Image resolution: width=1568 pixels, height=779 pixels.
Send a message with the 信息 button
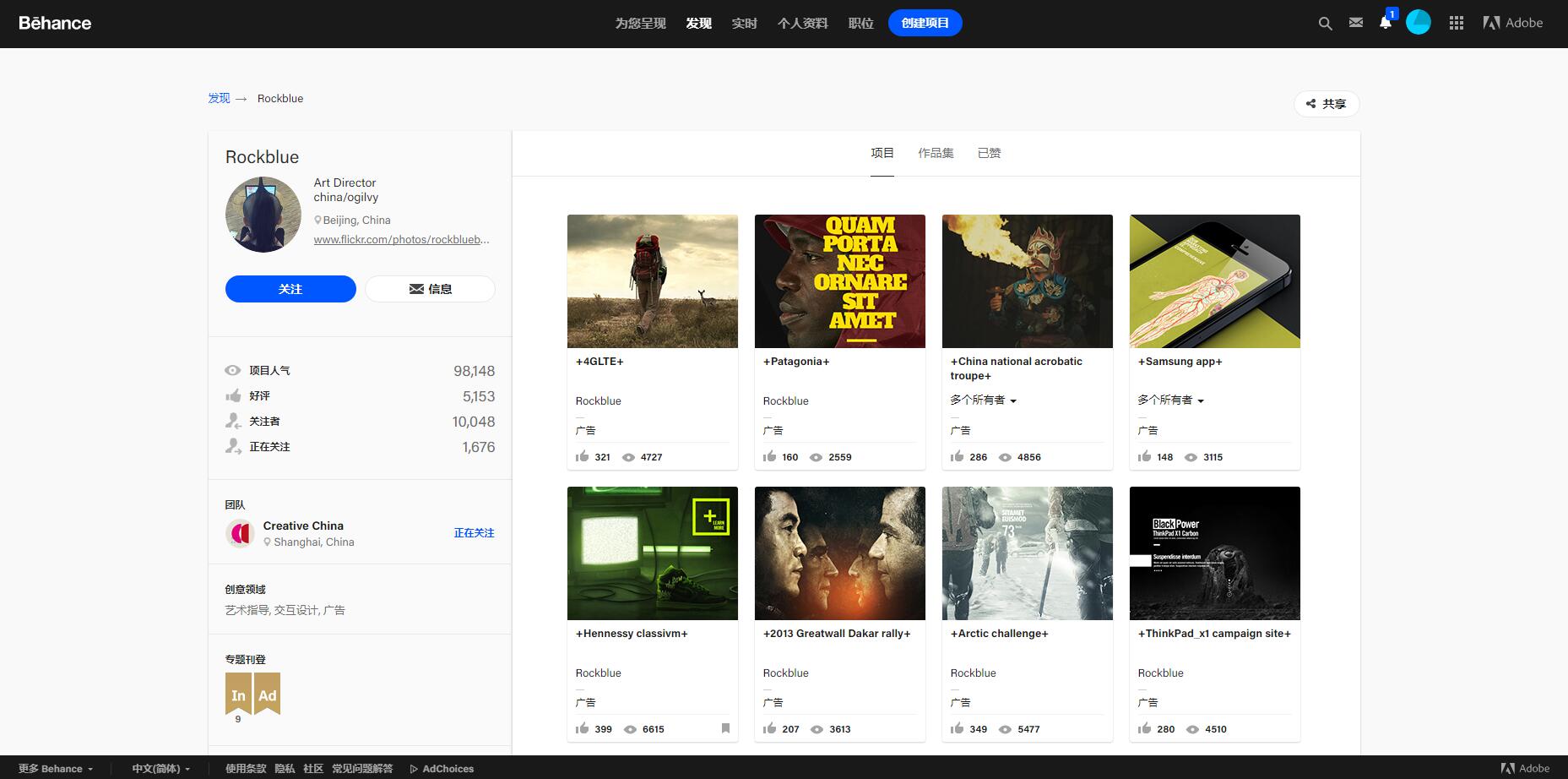tap(430, 289)
